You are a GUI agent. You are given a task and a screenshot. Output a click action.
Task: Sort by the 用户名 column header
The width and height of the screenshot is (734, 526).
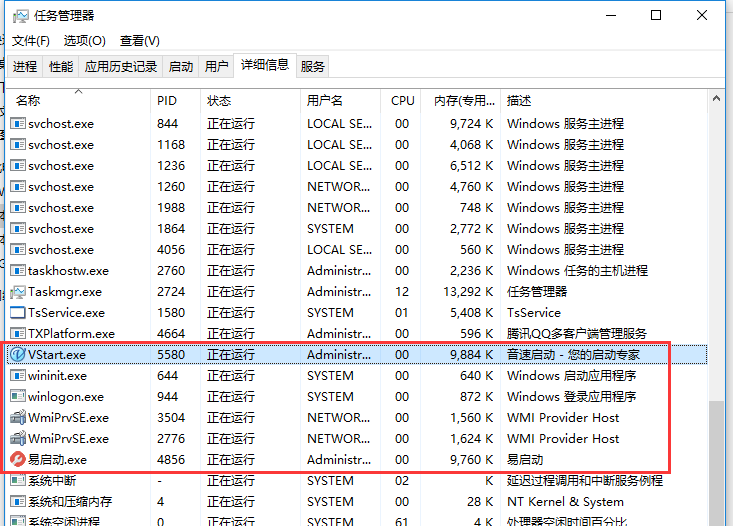click(340, 101)
